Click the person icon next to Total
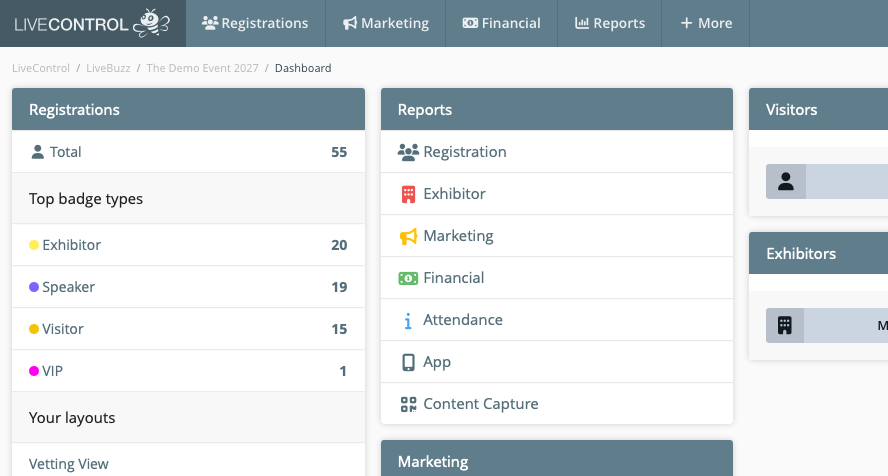888x476 pixels. 37,152
